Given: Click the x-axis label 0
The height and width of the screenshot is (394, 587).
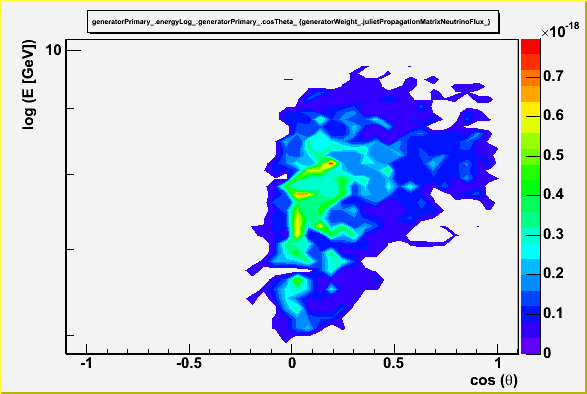Looking at the screenshot, I should [292, 363].
